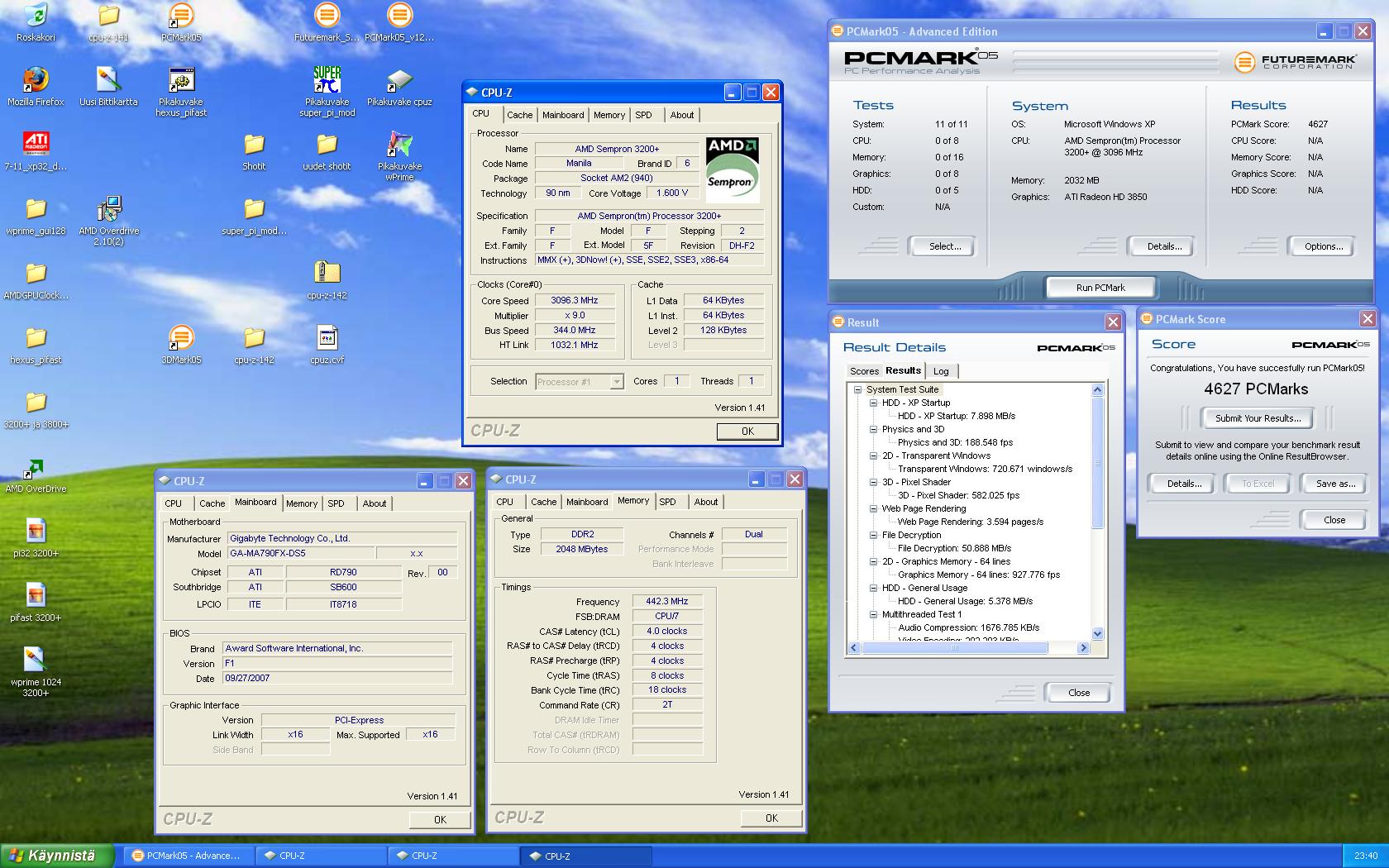
Task: Collapse Physics and 3D node
Action: pos(873,429)
